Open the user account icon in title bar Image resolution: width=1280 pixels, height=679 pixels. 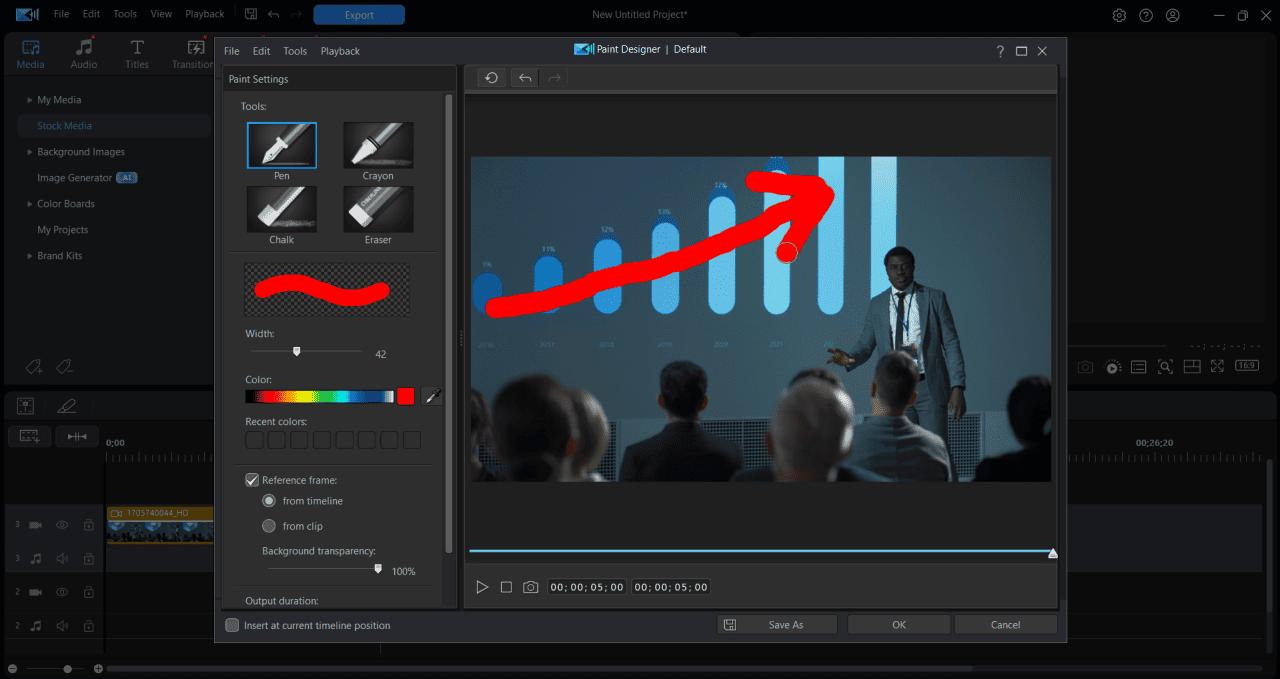(x=1173, y=15)
